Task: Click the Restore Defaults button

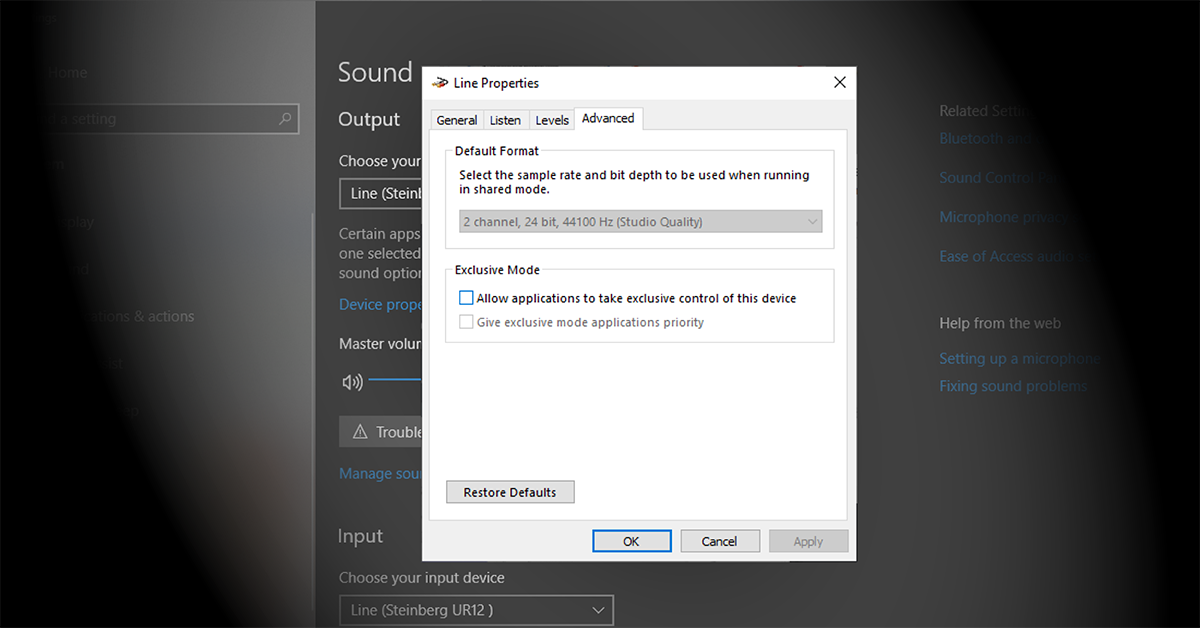Action: click(x=510, y=492)
